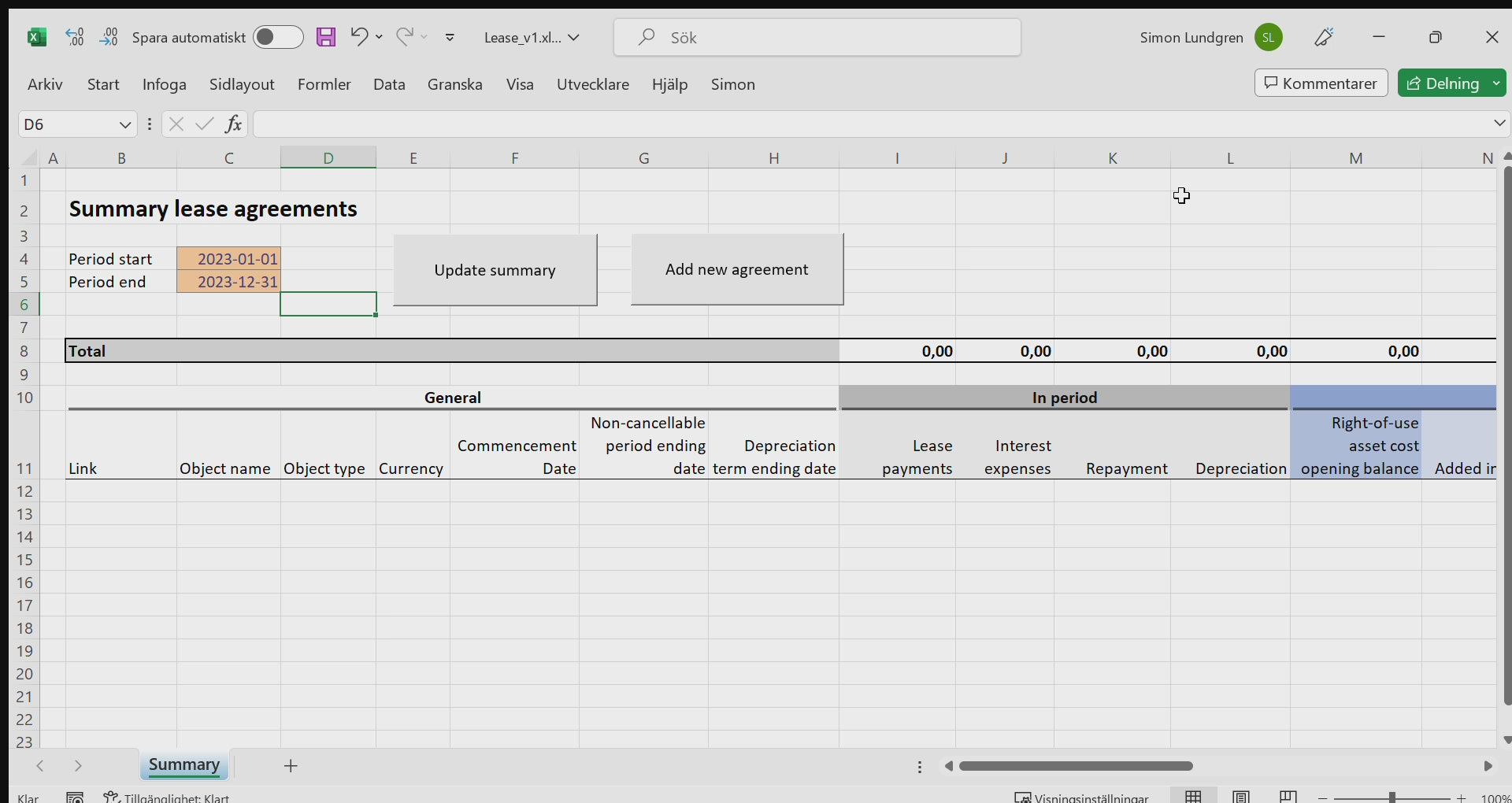1512x803 pixels.
Task: Click the search magnifier icon
Action: pos(647,37)
